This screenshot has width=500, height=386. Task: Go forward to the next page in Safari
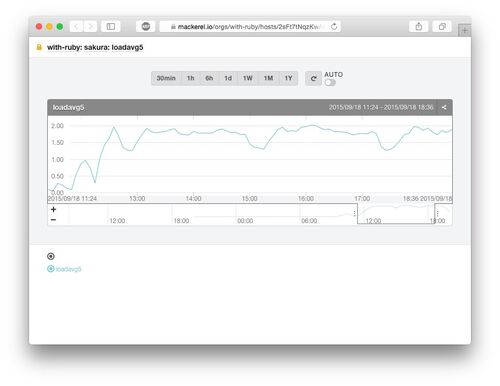click(x=90, y=26)
